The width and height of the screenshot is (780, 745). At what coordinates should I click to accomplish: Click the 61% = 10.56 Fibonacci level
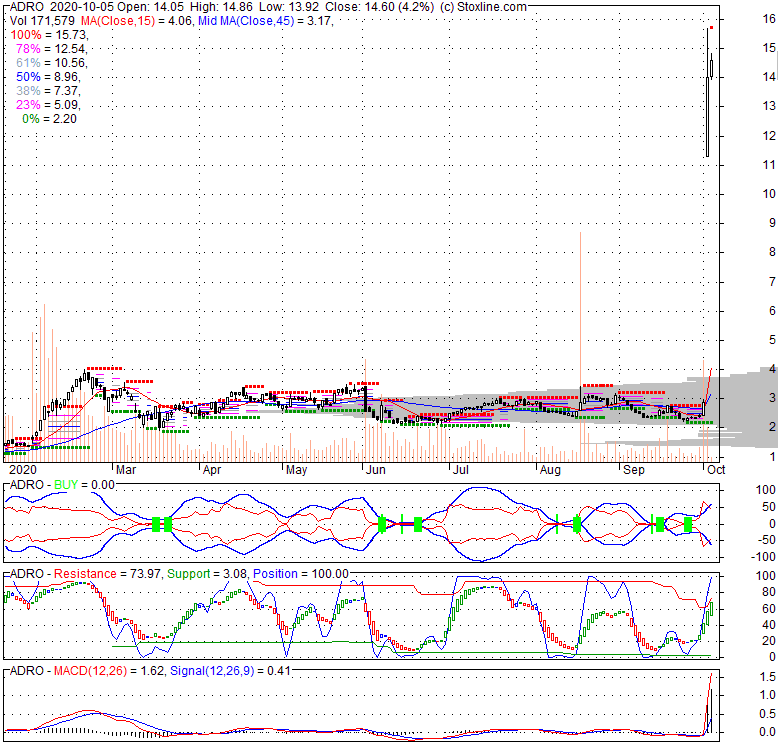point(52,63)
